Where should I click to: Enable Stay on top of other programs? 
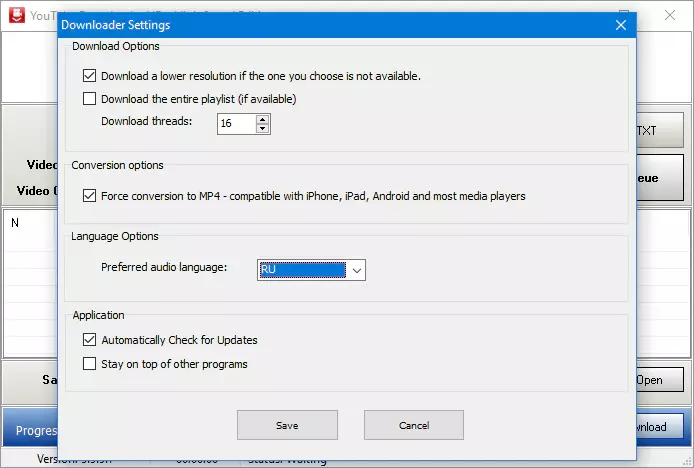click(x=90, y=364)
